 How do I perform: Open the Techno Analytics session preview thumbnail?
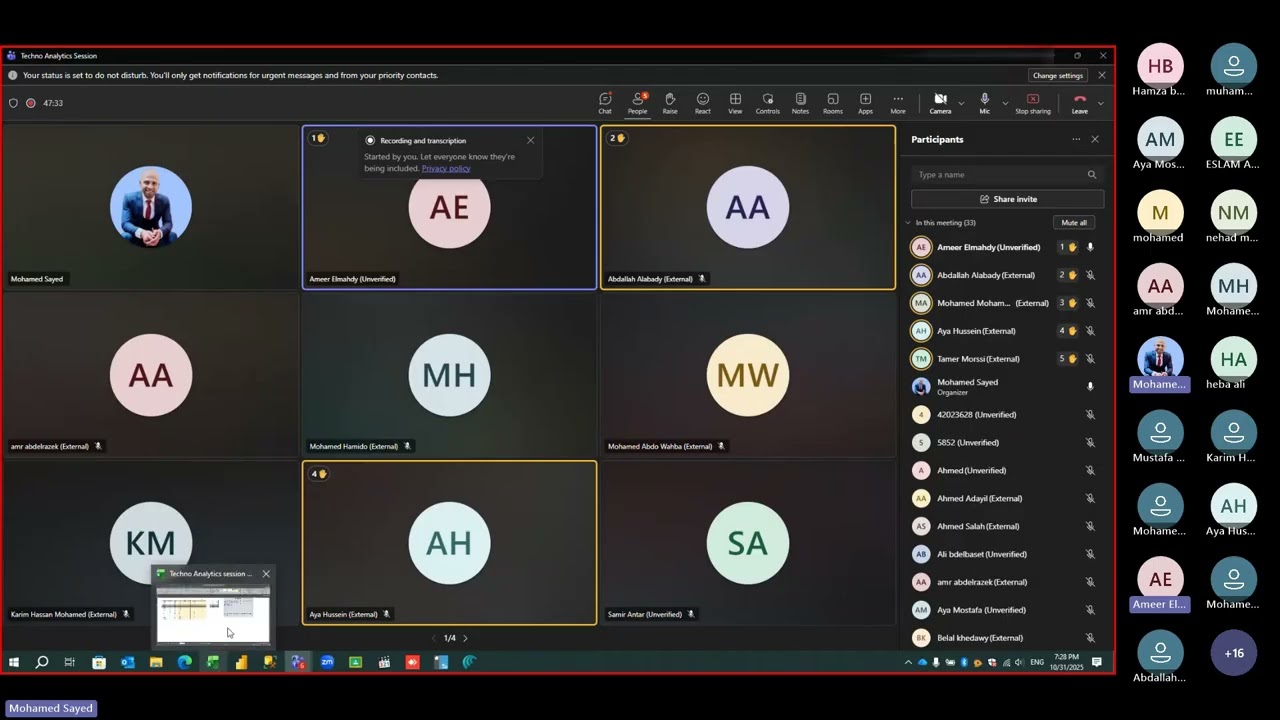pyautogui.click(x=213, y=614)
